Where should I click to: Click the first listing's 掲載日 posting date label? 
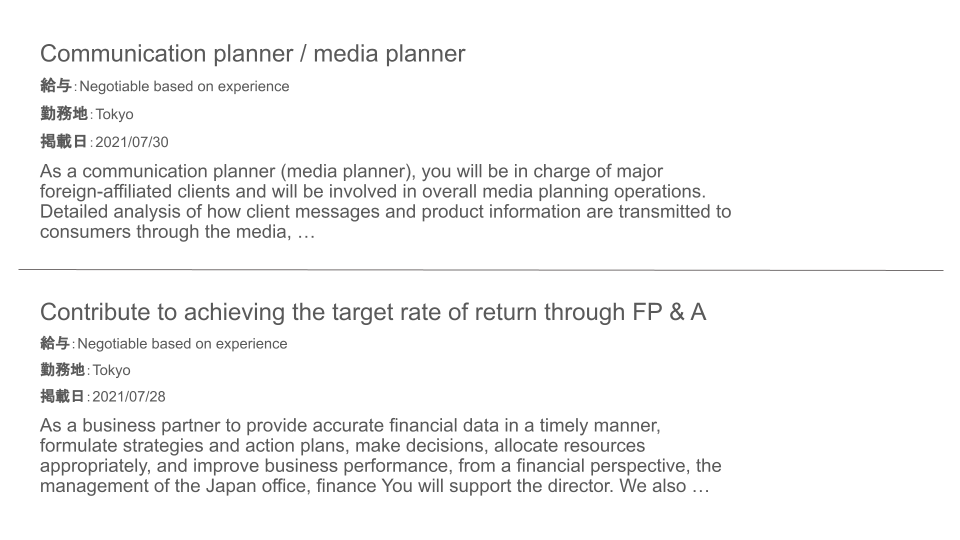point(64,142)
